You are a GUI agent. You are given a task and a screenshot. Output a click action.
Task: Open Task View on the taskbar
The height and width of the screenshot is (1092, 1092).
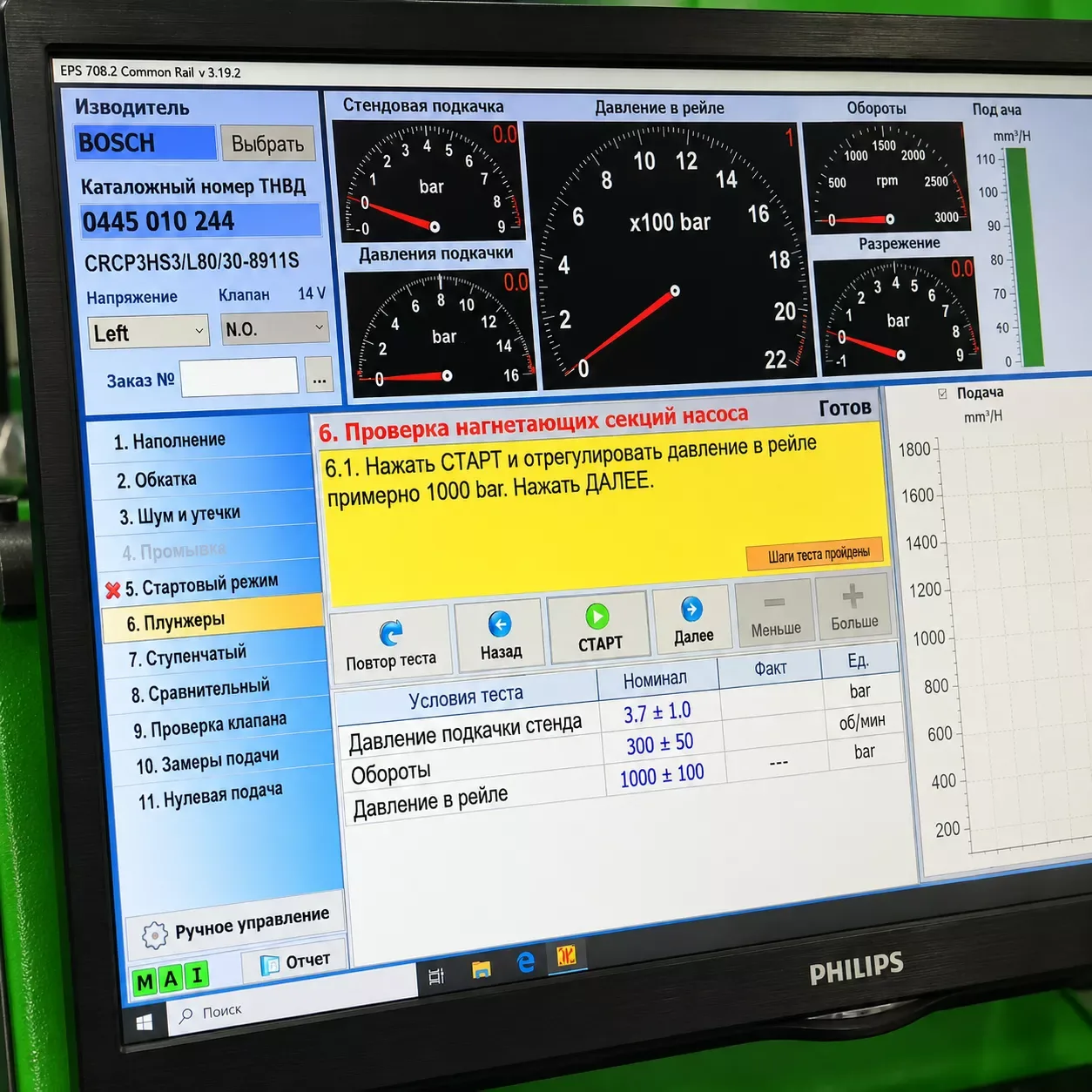[436, 976]
